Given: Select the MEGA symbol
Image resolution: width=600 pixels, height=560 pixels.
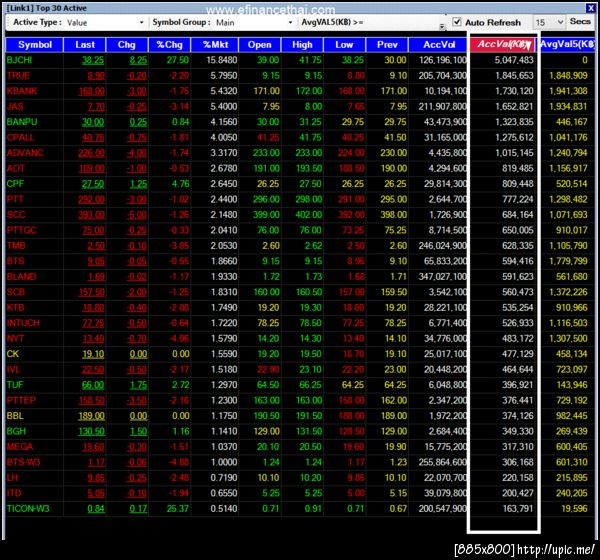Looking at the screenshot, I should [x=20, y=447].
